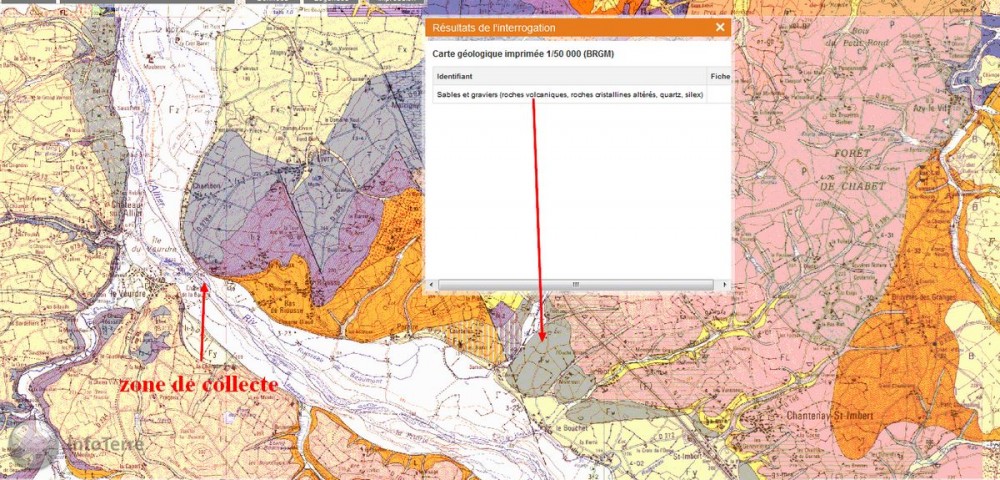The image size is (1000, 480).
Task: Click the red 'zone de collecte' annotation
Action: (x=198, y=385)
